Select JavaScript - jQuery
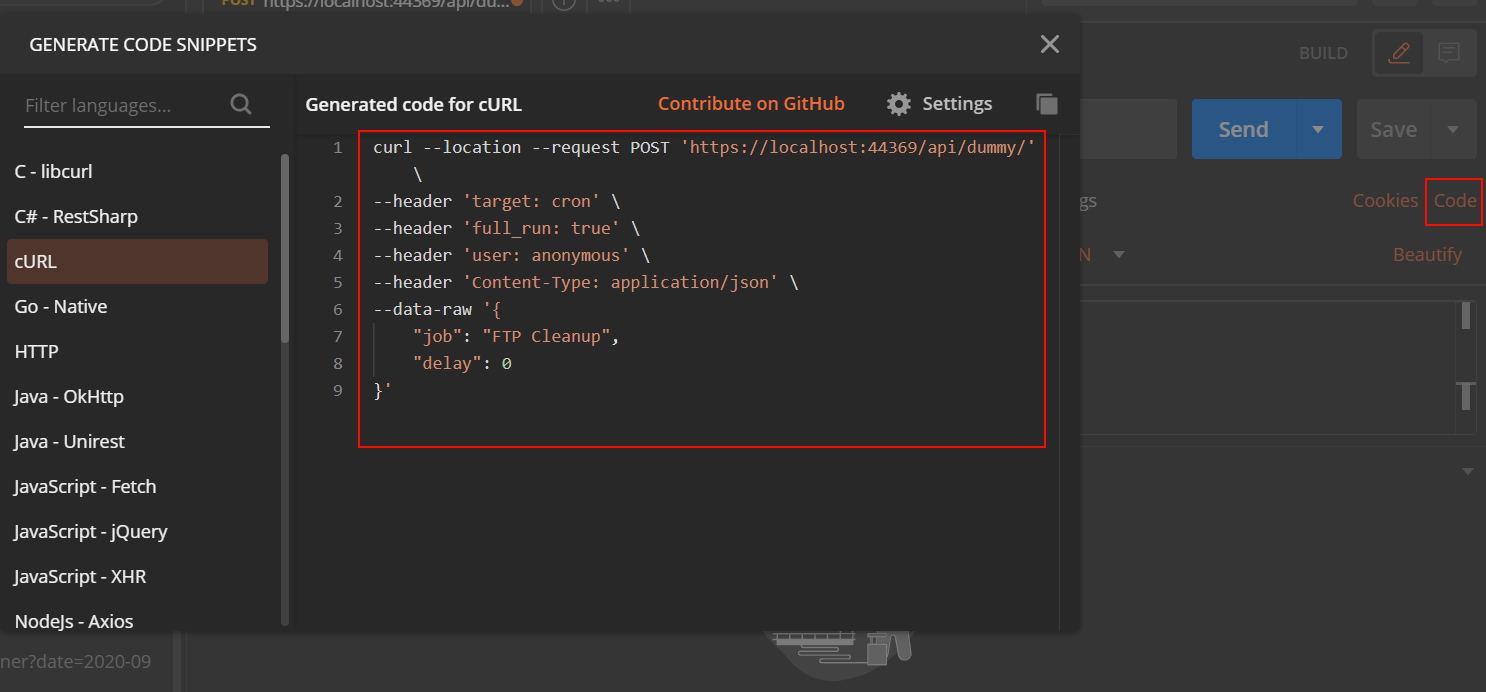The width and height of the screenshot is (1486, 692). pos(137,532)
